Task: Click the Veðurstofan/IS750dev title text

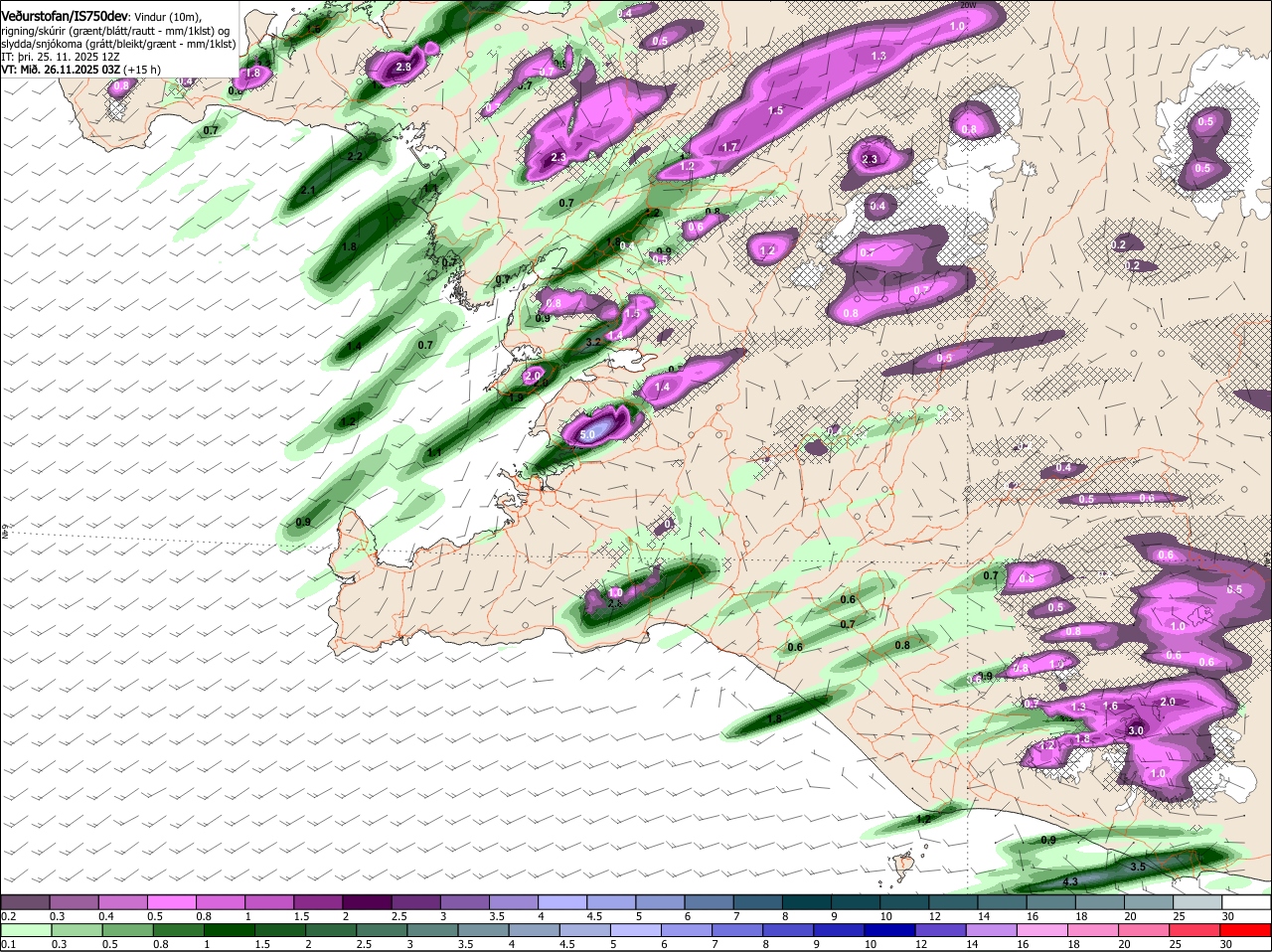Action: tap(65, 16)
